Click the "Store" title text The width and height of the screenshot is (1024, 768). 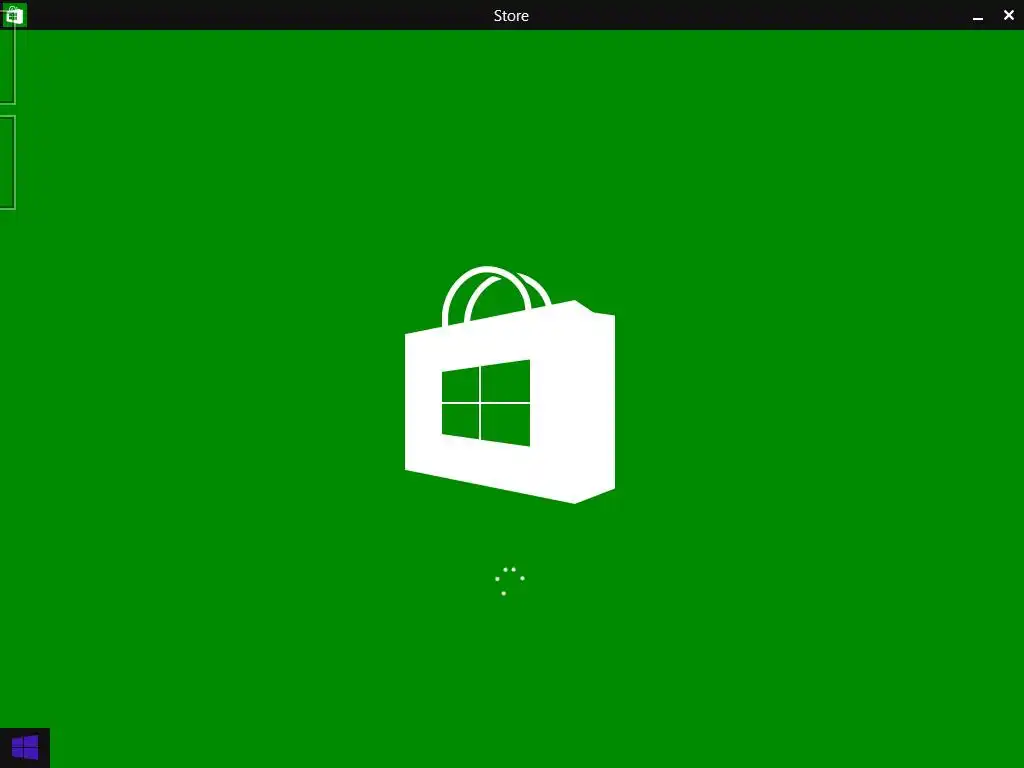[511, 16]
